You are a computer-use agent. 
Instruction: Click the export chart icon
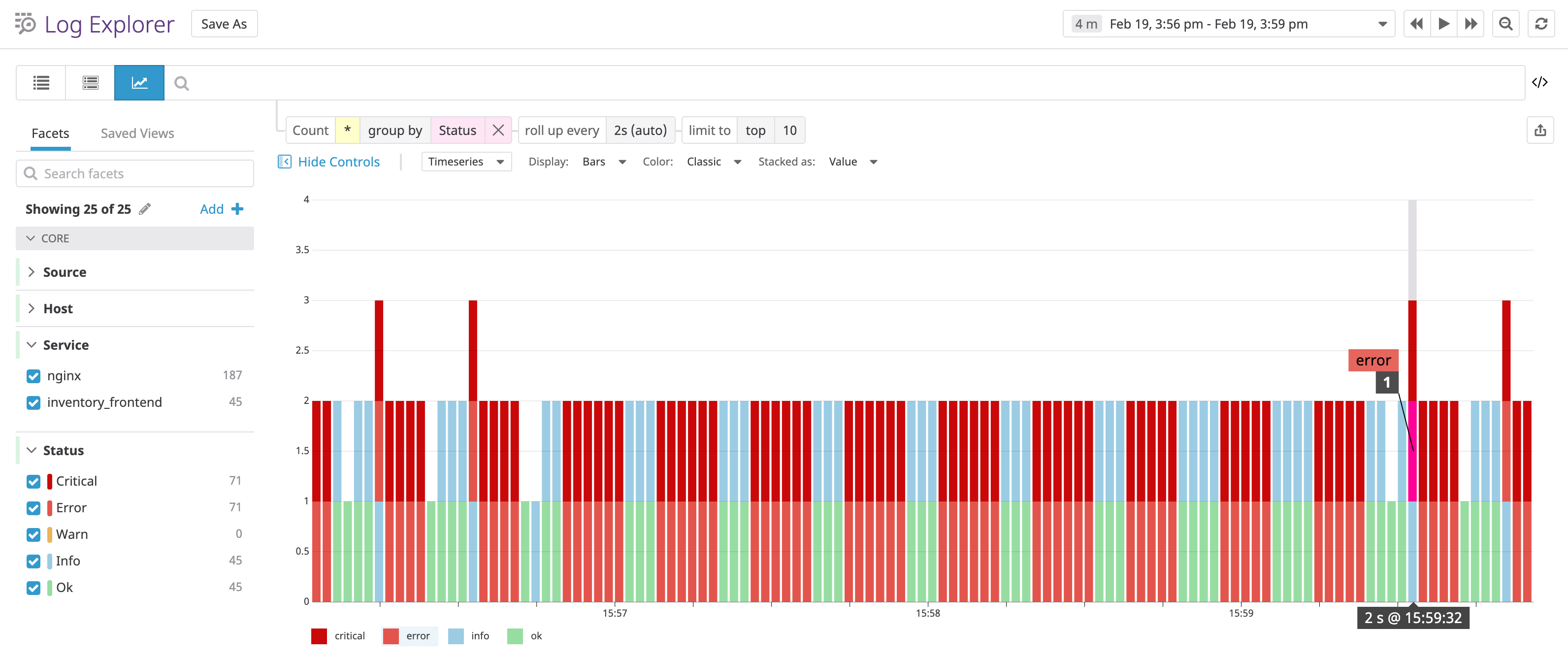click(x=1540, y=130)
